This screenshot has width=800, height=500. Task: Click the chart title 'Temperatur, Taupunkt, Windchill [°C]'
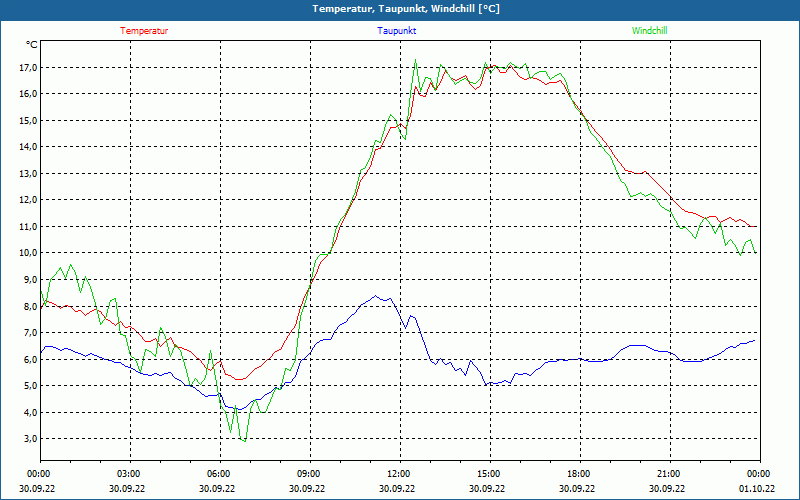pos(406,9)
